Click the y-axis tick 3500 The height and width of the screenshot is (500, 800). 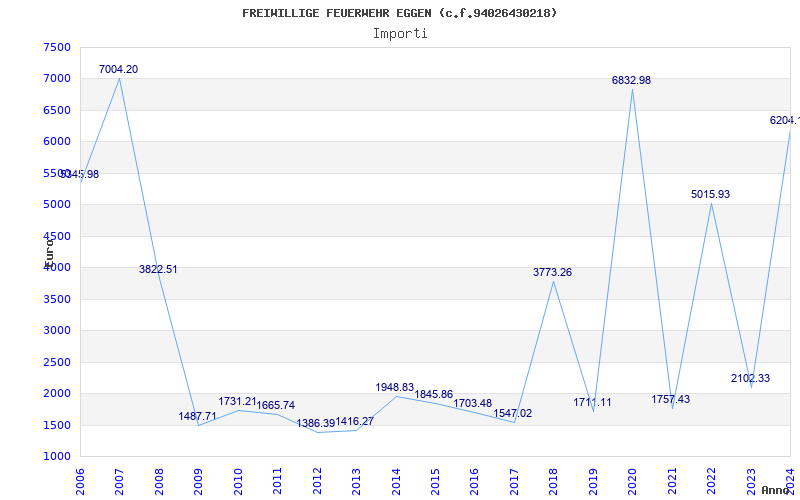pyautogui.click(x=57, y=299)
